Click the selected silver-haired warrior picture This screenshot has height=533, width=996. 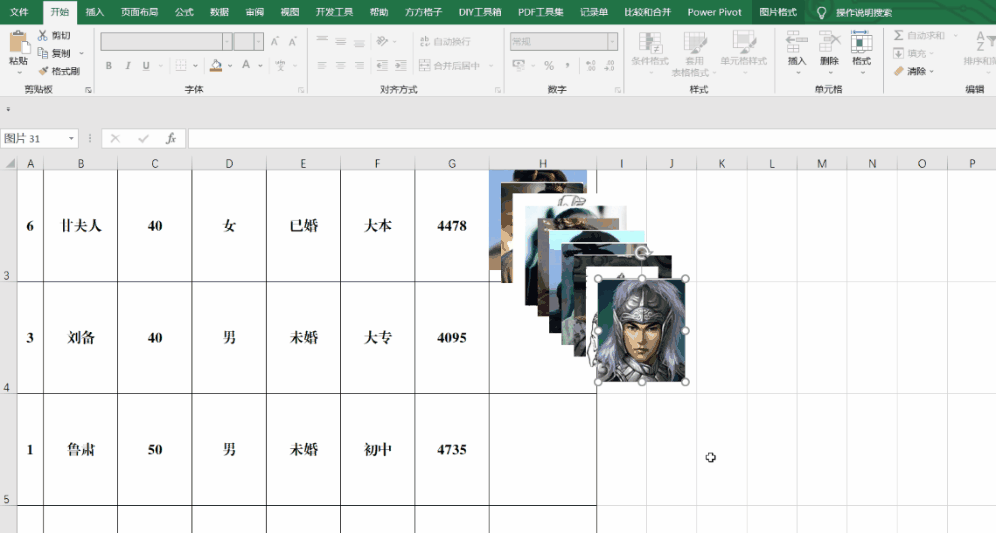(642, 330)
